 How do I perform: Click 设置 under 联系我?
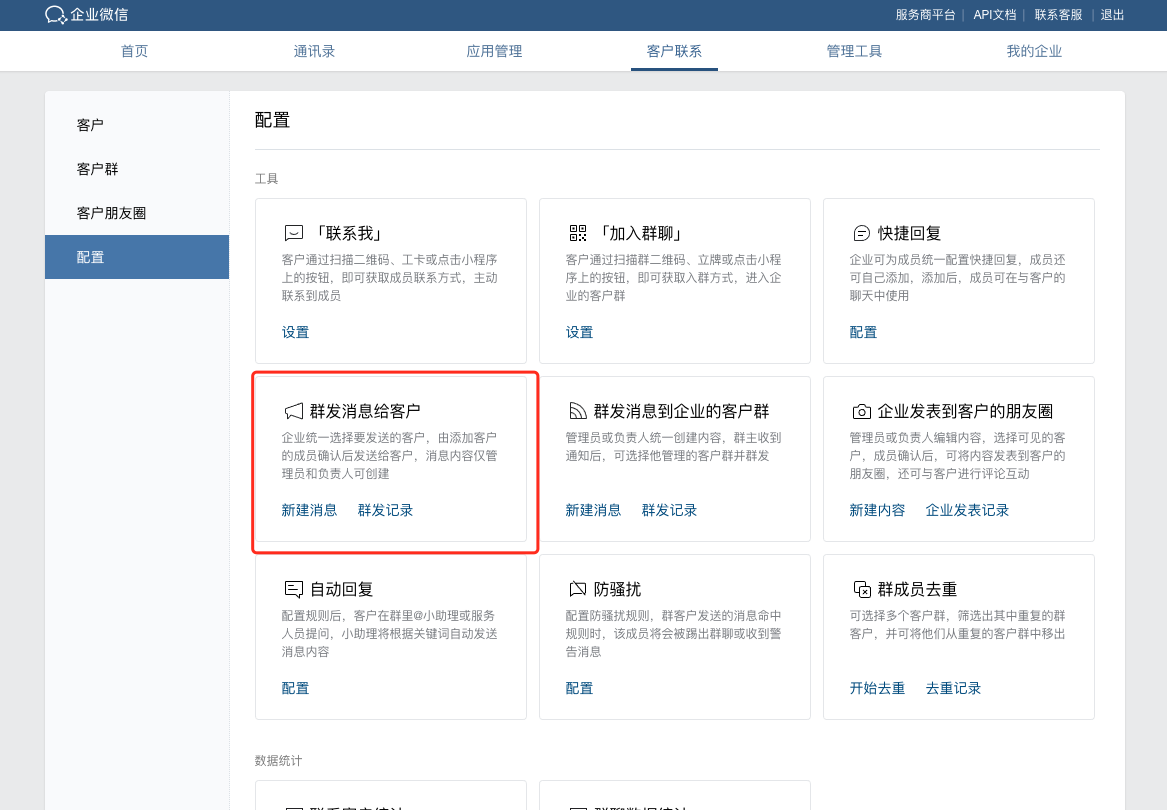point(295,332)
